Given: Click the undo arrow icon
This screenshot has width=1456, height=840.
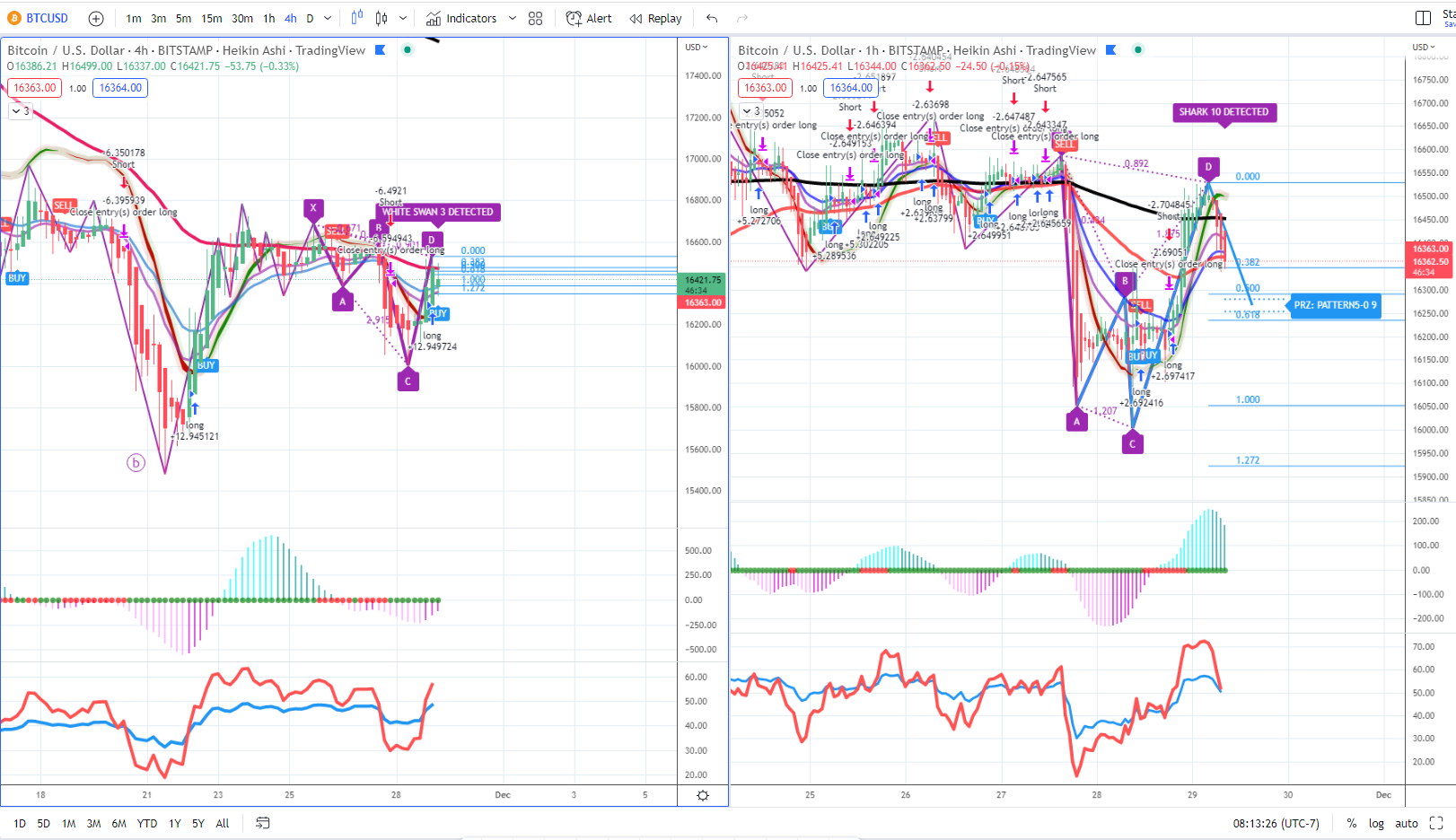Looking at the screenshot, I should tap(712, 18).
